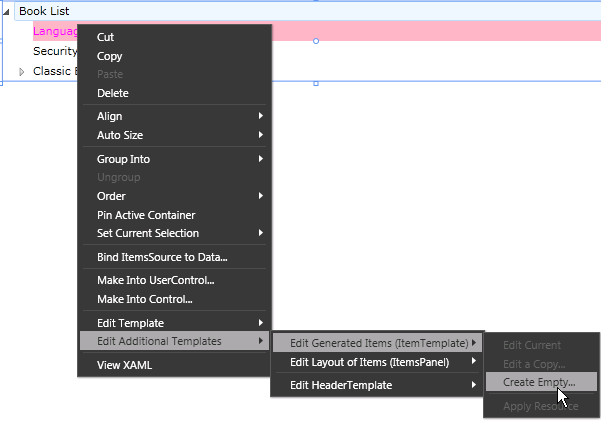Open the Edit Template submenu

[x=130, y=323]
